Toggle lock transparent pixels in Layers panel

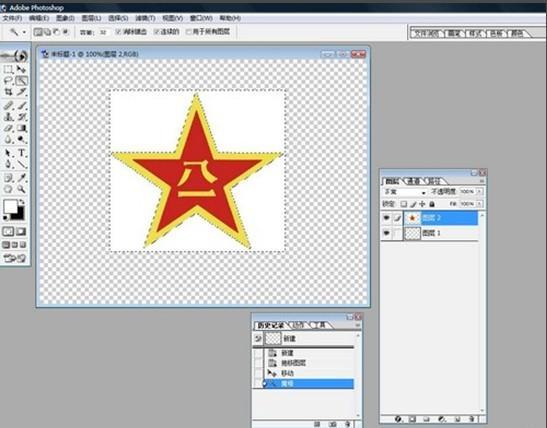[403, 204]
